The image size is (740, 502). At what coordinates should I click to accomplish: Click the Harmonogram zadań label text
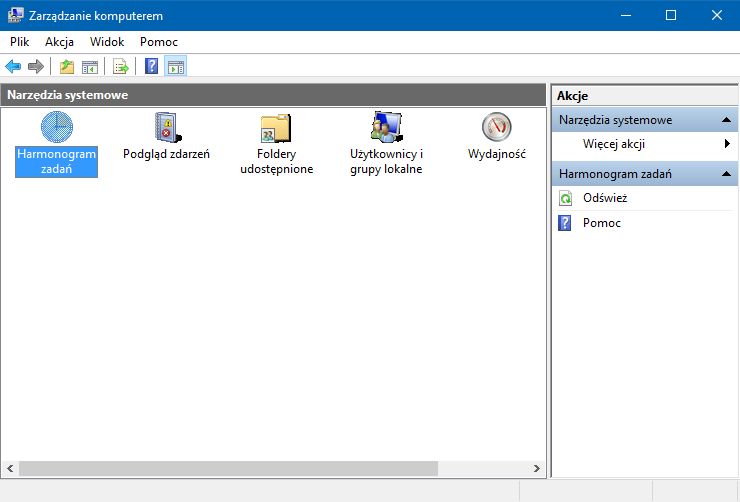(57, 161)
